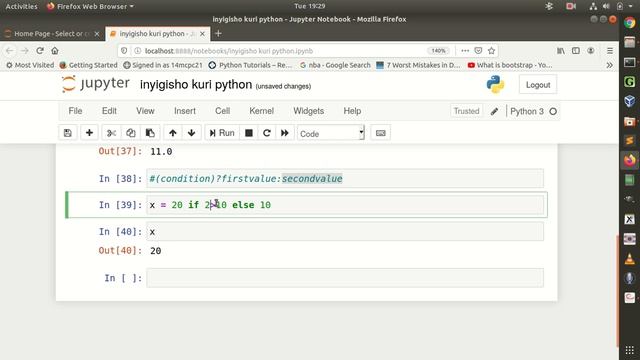Click the Python 3 kernel status circle
This screenshot has height=360, width=640.
[553, 111]
